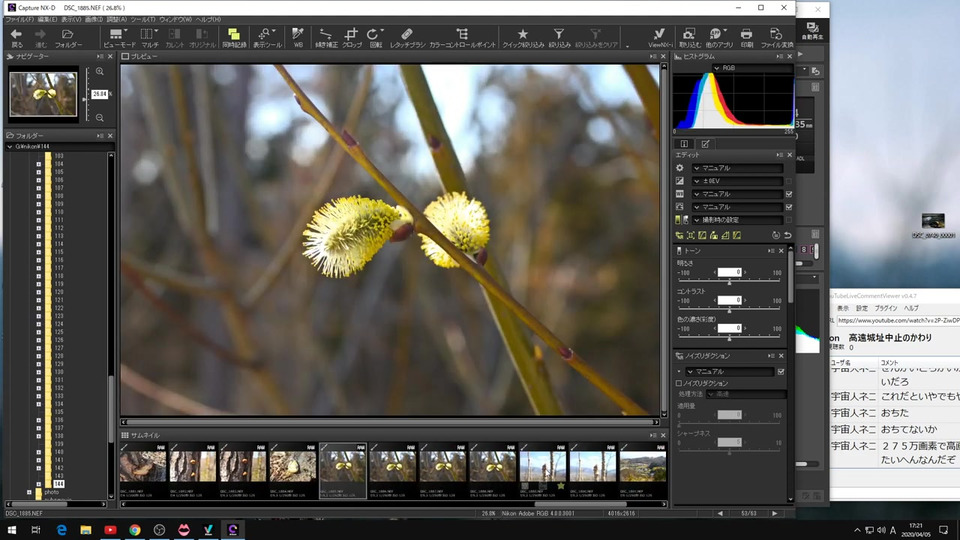
Task: Open the ファイル(F) menu
Action: pyautogui.click(x=18, y=20)
